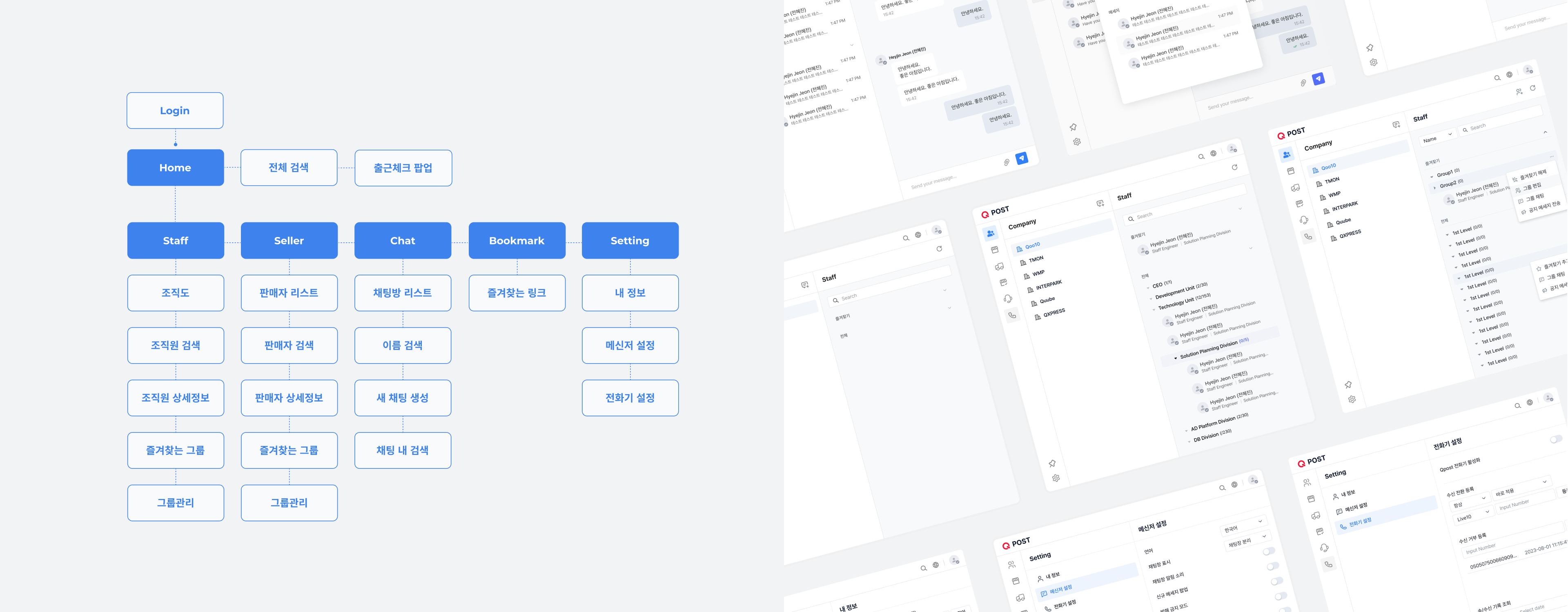This screenshot has height=612, width=1568.
Task: Click the Home node in the sitemap
Action: tap(175, 167)
